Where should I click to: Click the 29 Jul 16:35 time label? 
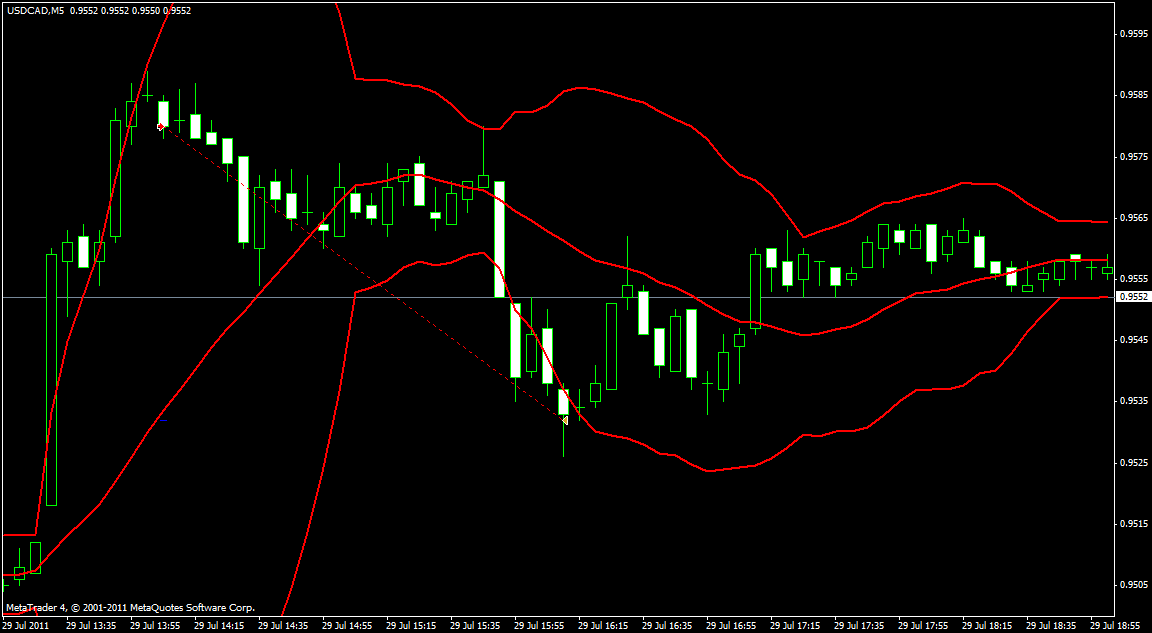668,626
